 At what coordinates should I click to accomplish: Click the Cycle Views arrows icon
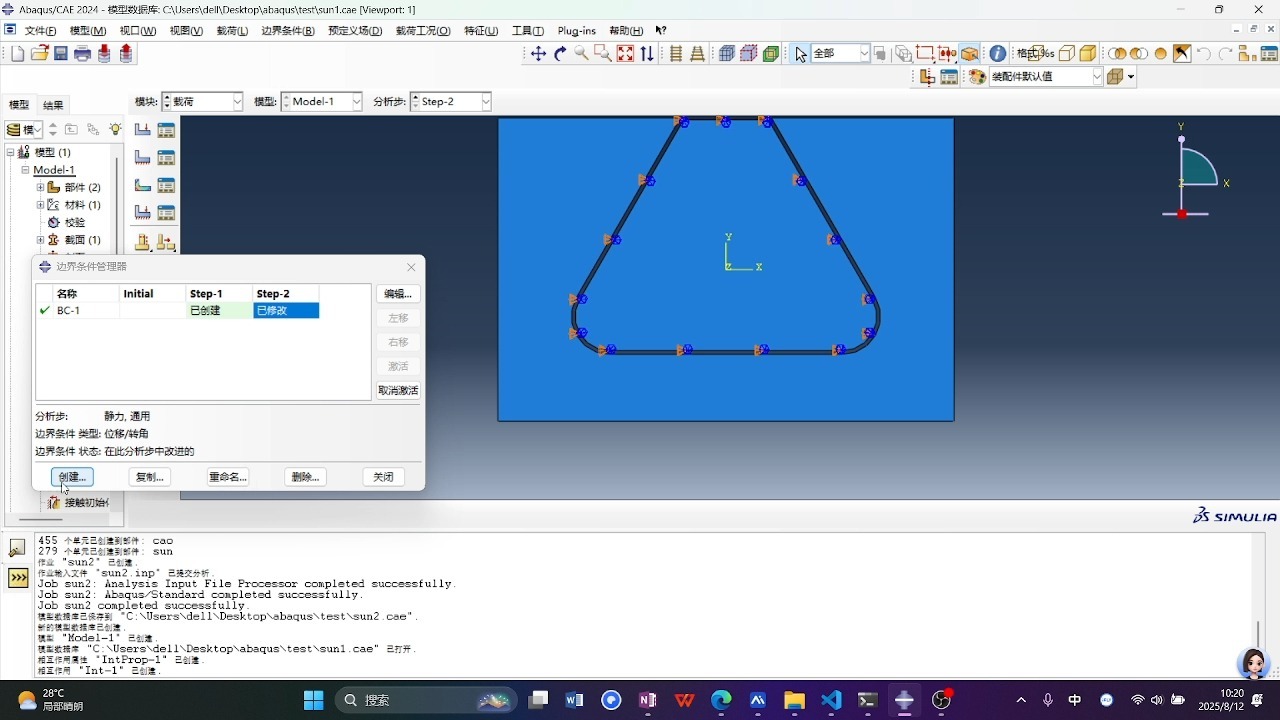(647, 54)
